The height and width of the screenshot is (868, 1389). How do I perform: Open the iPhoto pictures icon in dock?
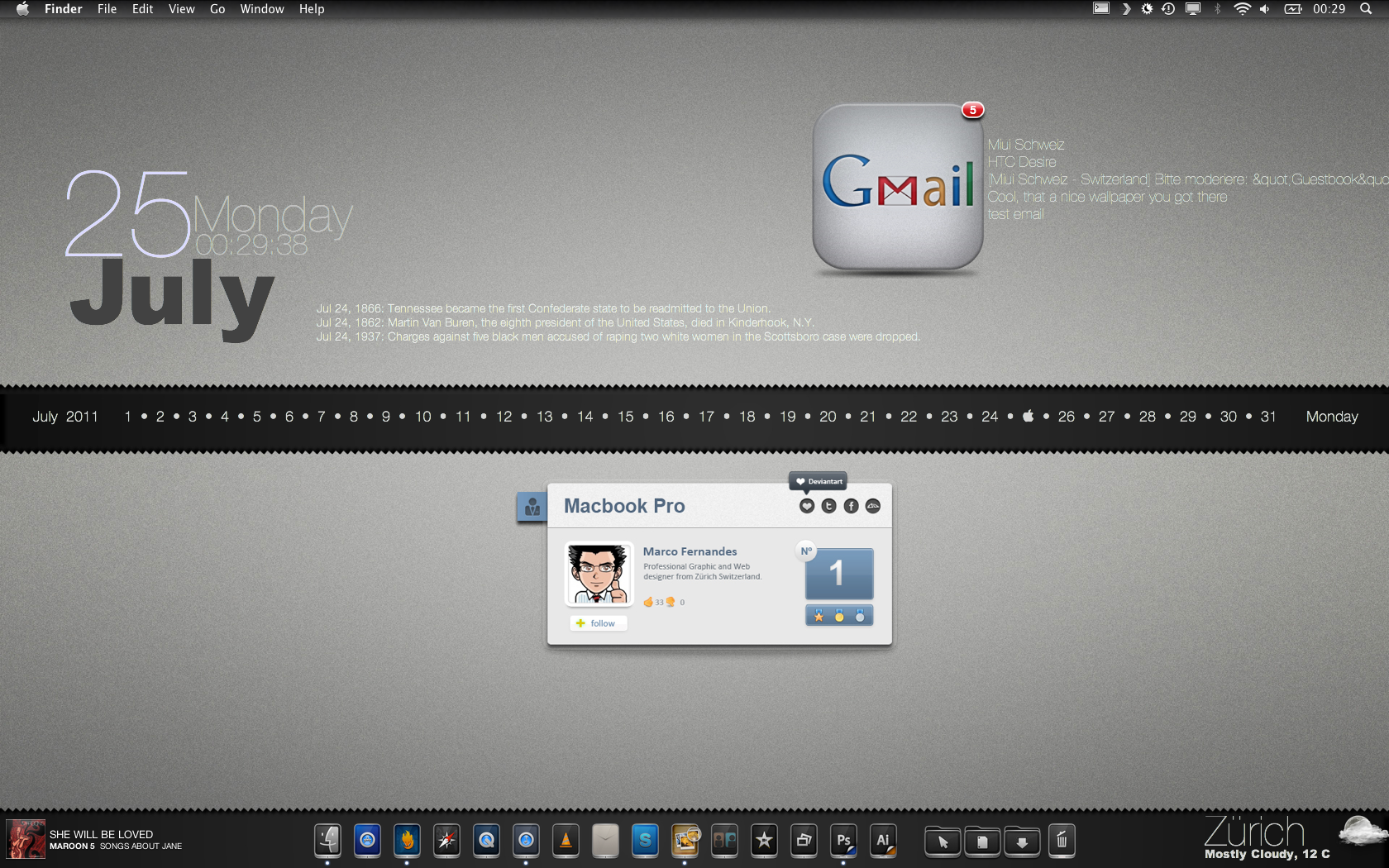[685, 841]
